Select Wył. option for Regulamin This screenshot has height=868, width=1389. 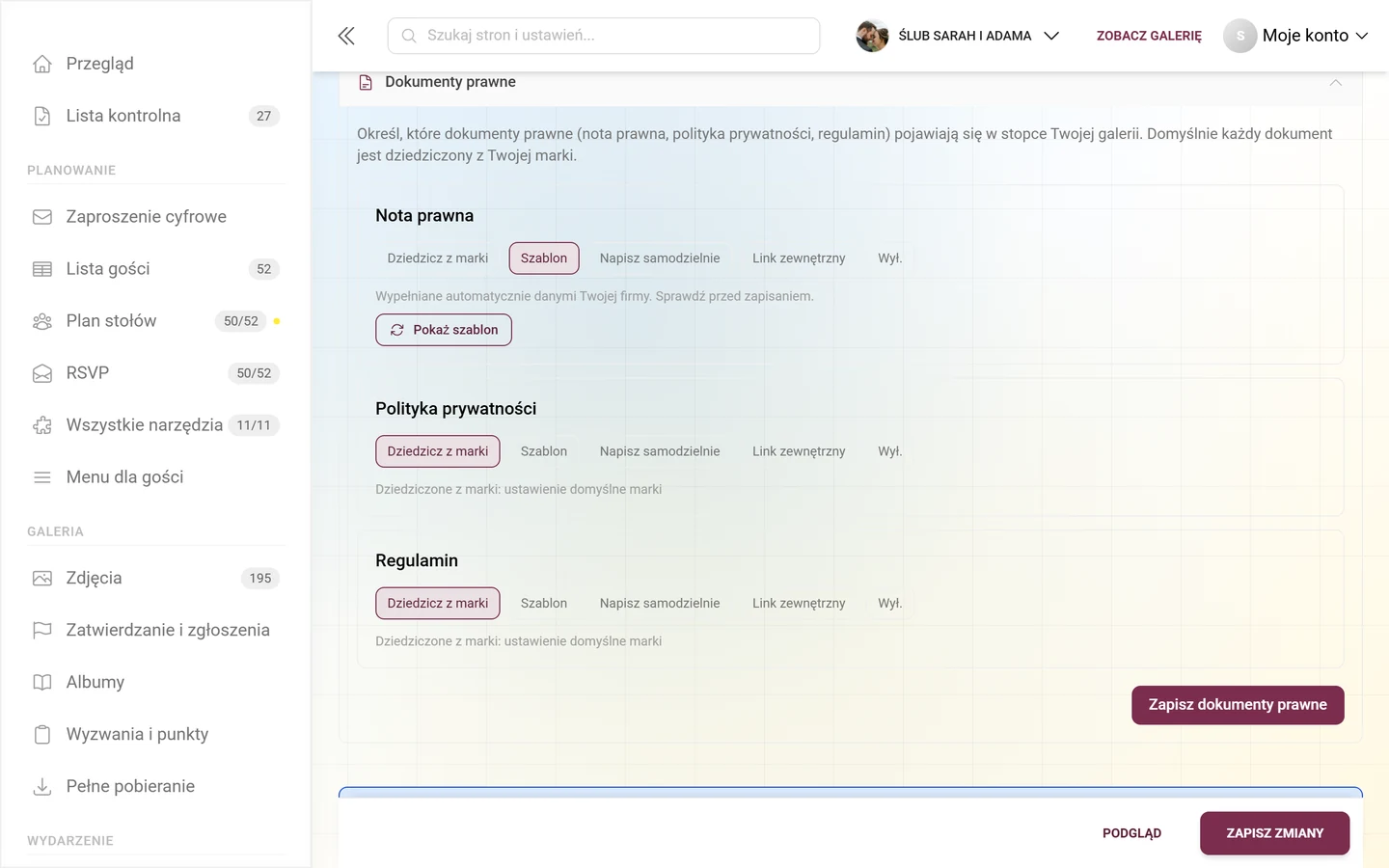[x=890, y=604]
